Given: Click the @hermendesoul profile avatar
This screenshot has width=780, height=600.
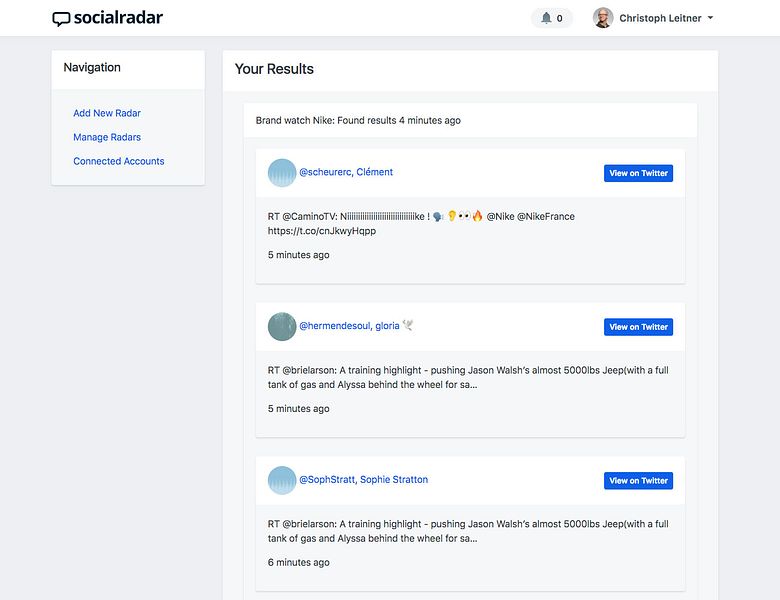Looking at the screenshot, I should click(x=282, y=326).
